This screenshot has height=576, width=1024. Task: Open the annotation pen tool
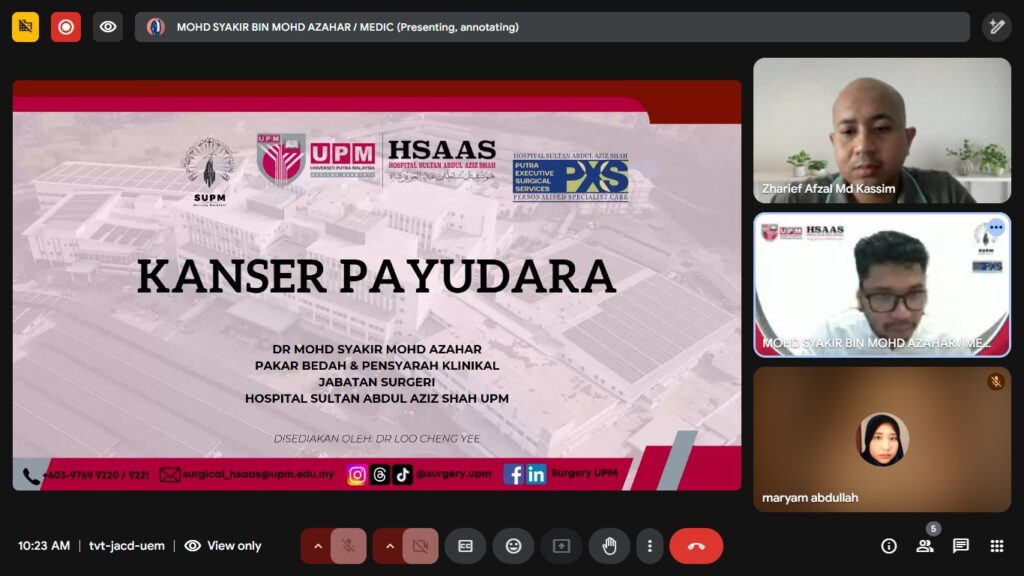tap(996, 27)
